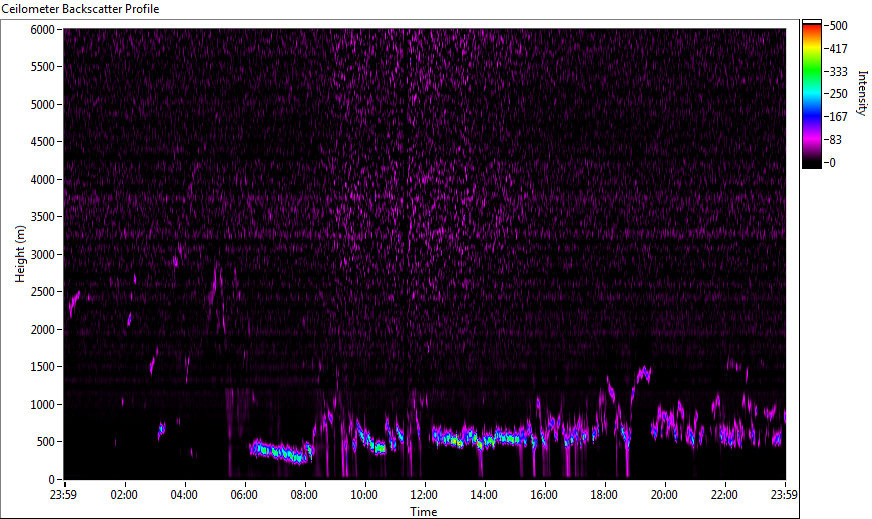Click the -333 intensity scale value
872x519 pixels.
836,71
